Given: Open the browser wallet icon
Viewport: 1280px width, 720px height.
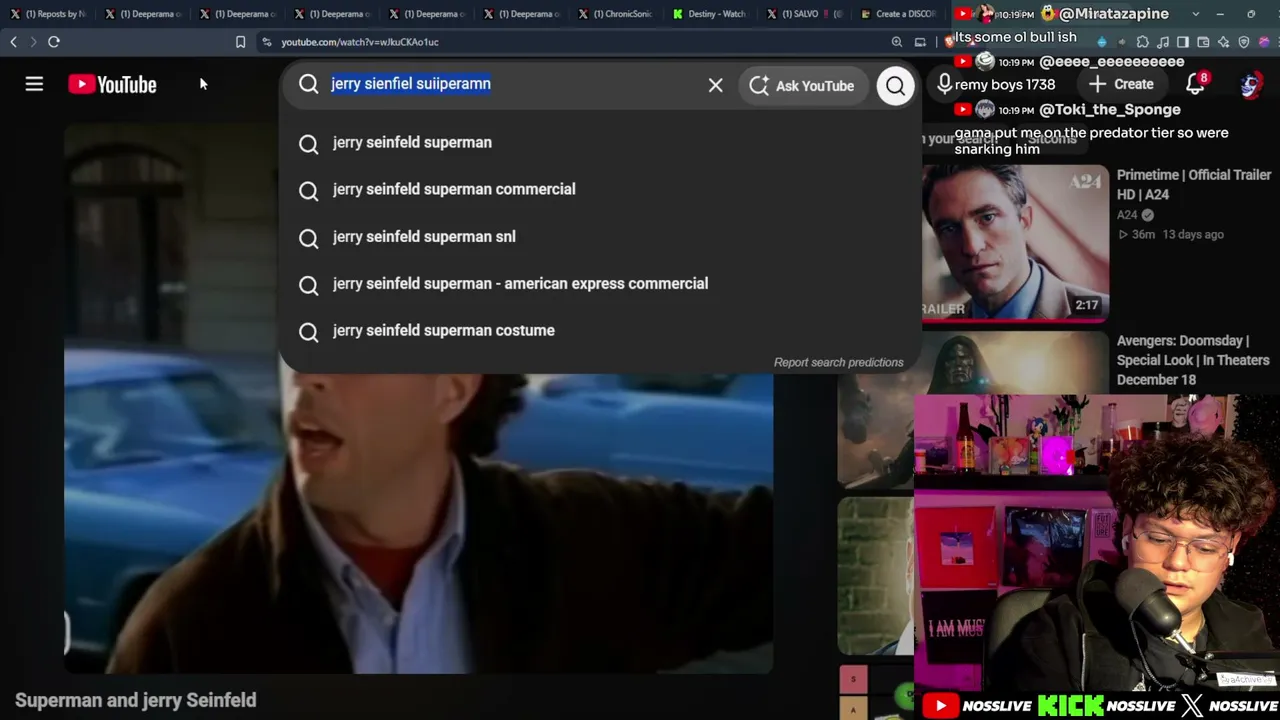Looking at the screenshot, I should [x=1203, y=42].
